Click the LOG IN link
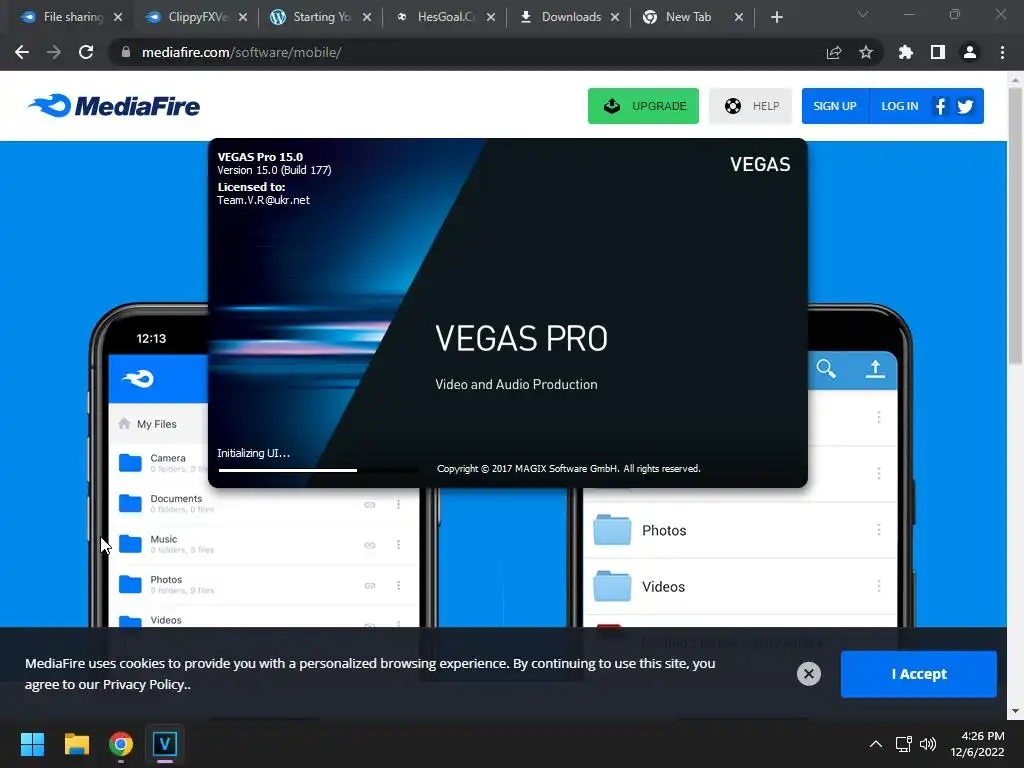 [899, 106]
